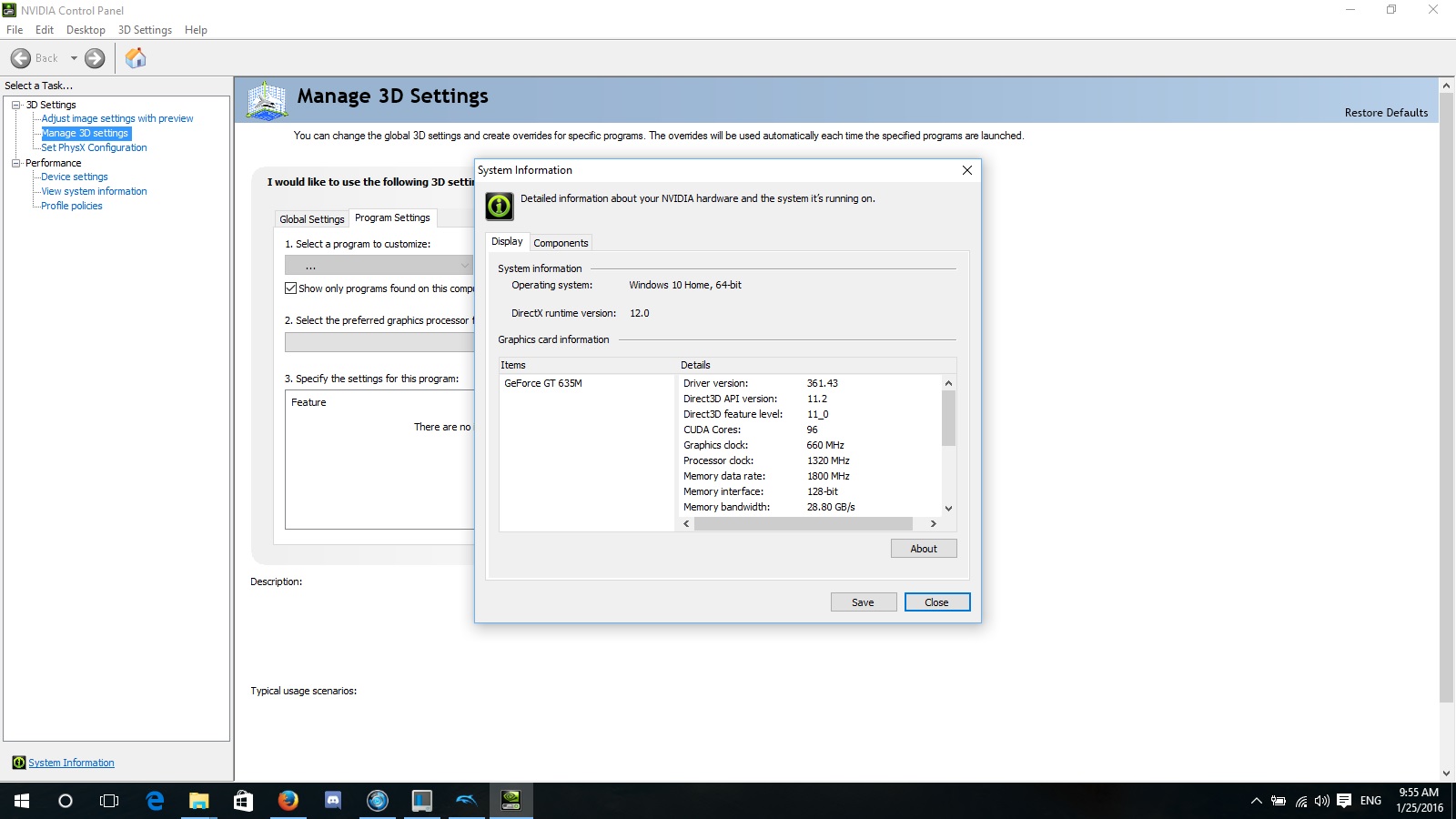Click the details list horizontal scrollbar

tap(803, 524)
